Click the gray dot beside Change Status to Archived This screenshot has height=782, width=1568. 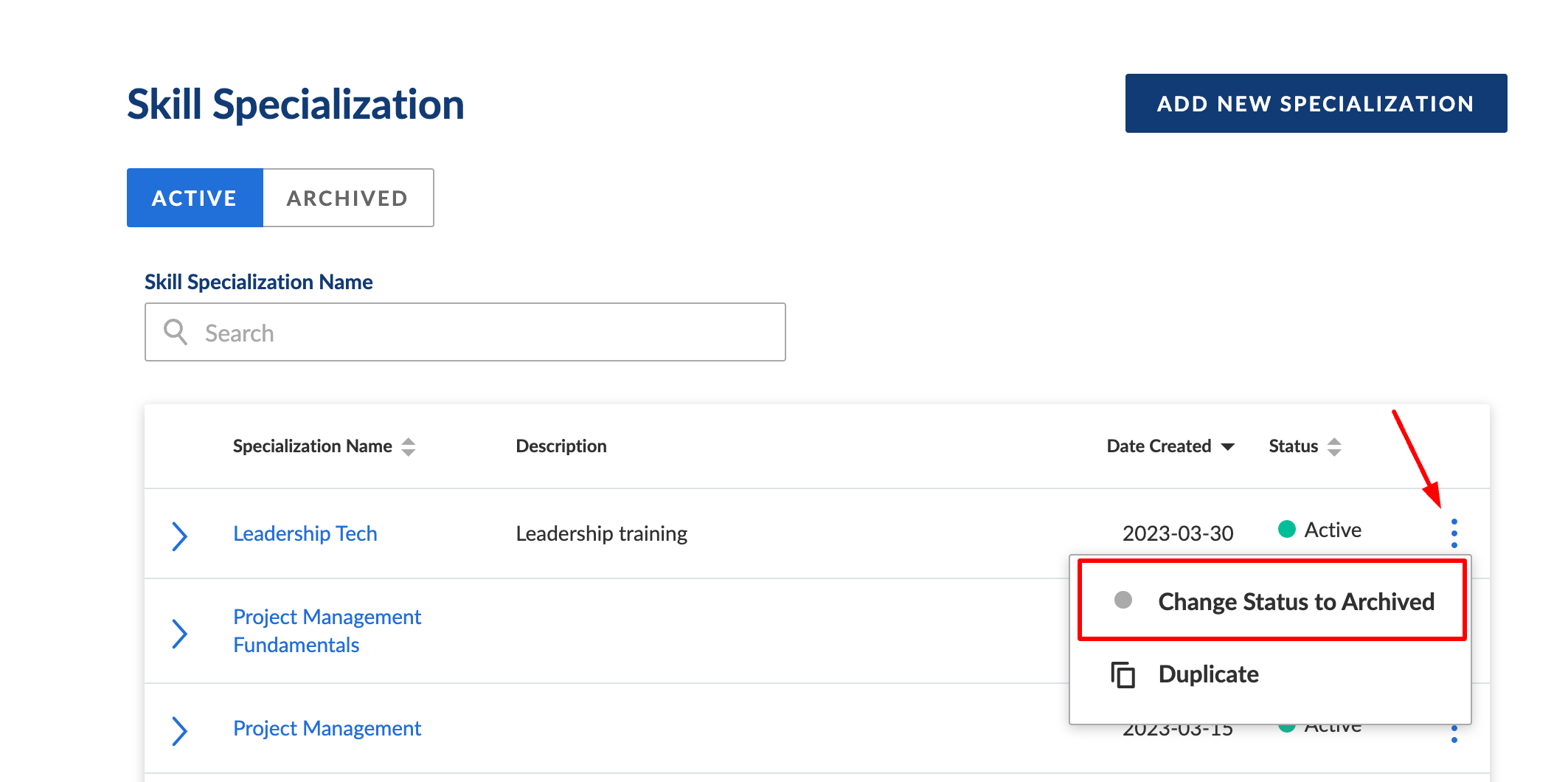click(1123, 600)
